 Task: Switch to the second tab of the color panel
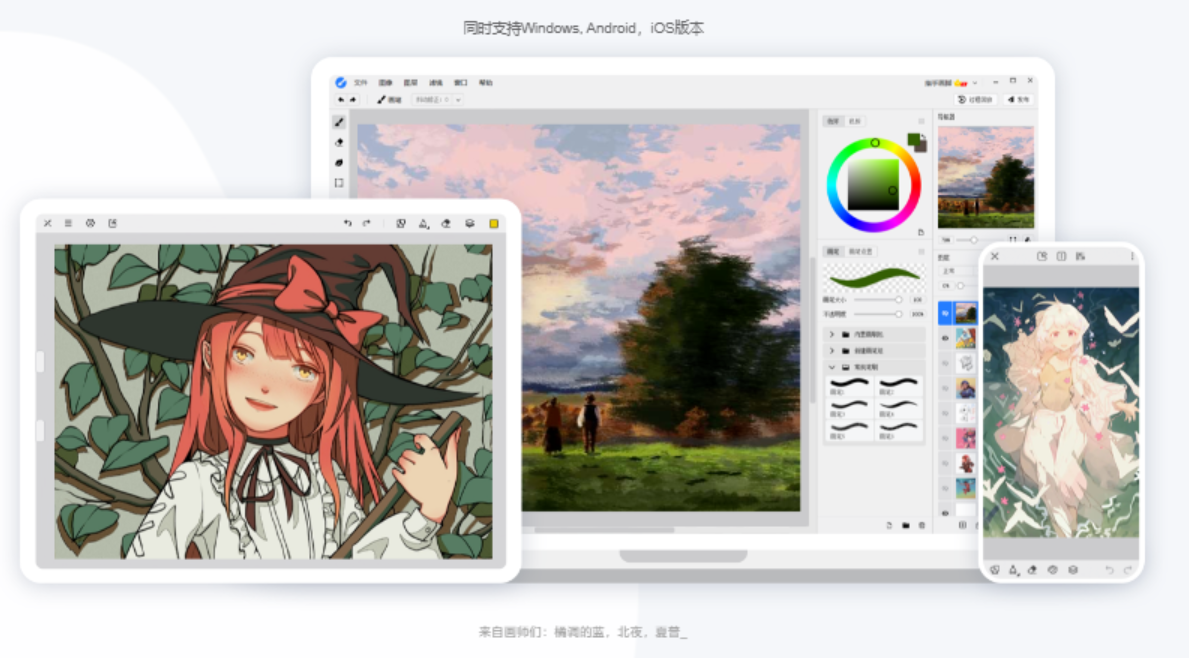tap(855, 121)
